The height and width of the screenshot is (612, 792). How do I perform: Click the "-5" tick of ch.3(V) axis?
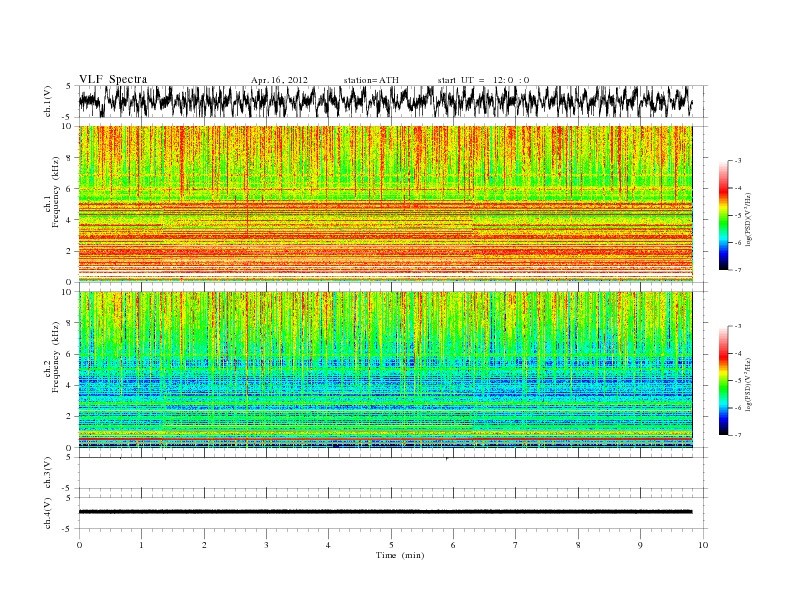(67, 488)
